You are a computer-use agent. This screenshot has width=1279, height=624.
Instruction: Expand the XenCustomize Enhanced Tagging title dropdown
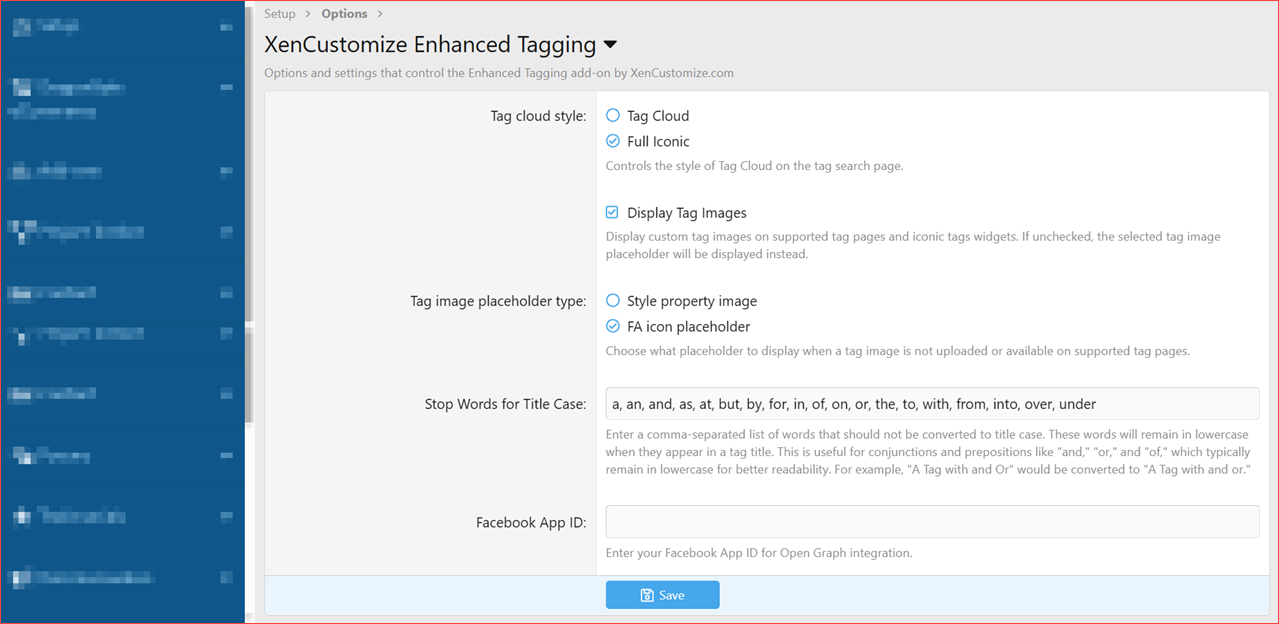click(x=609, y=45)
